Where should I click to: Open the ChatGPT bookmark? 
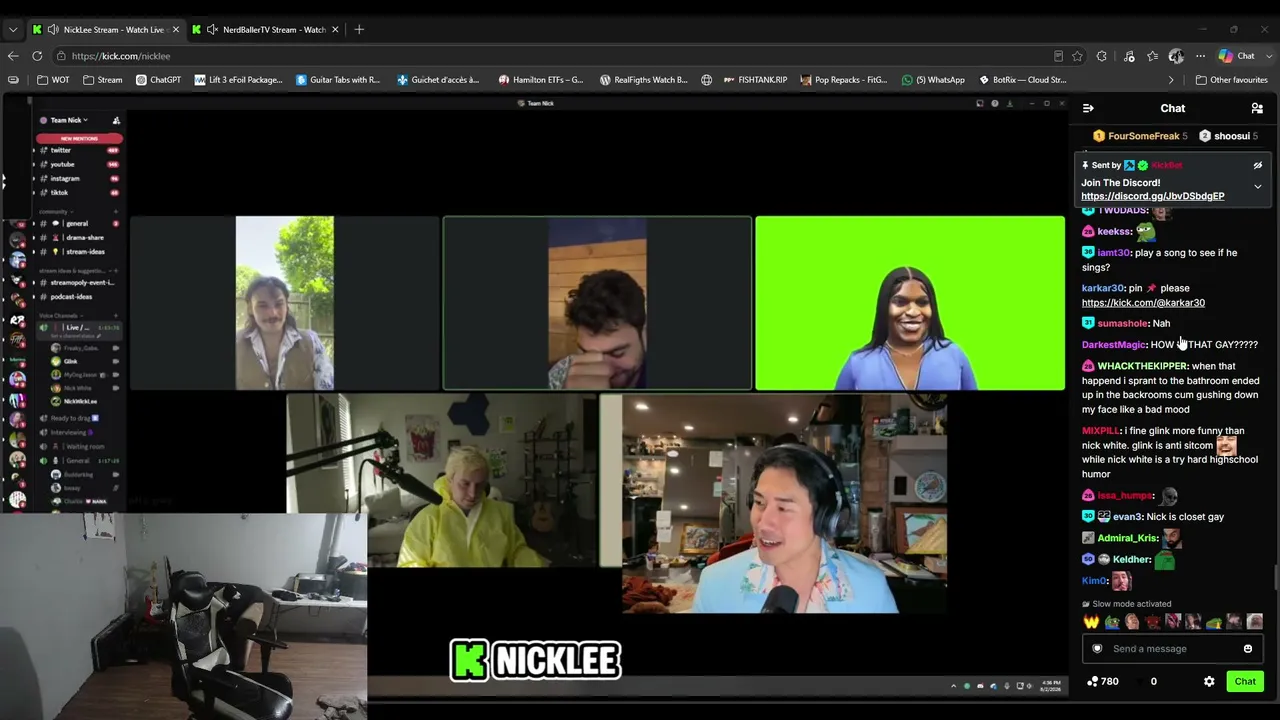[158, 80]
